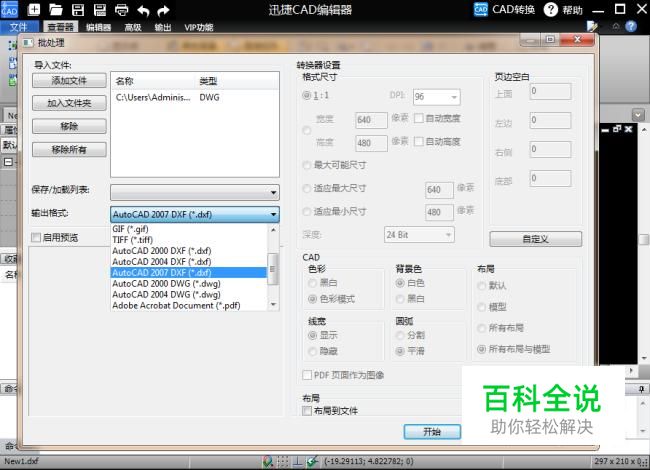Click the blue help icon under ribbon
The width and height of the screenshot is (650, 470).
[x=631, y=27]
